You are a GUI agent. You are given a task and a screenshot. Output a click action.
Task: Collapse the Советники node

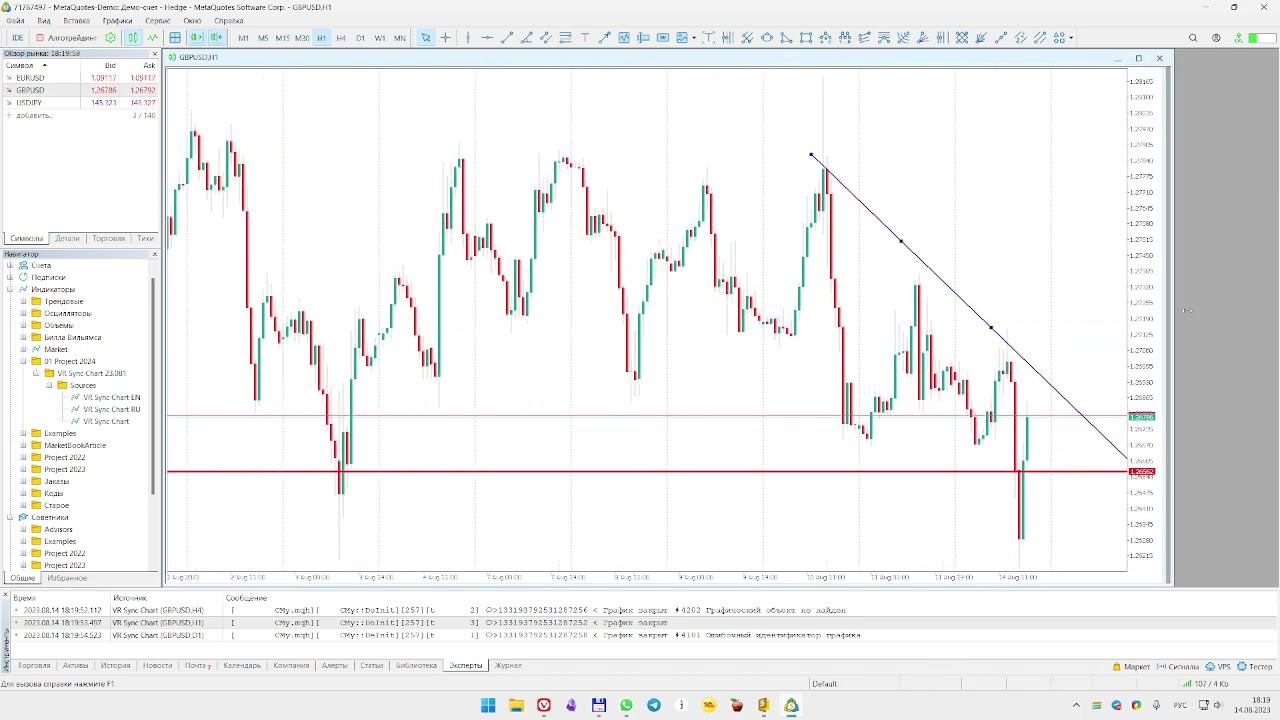click(10, 518)
